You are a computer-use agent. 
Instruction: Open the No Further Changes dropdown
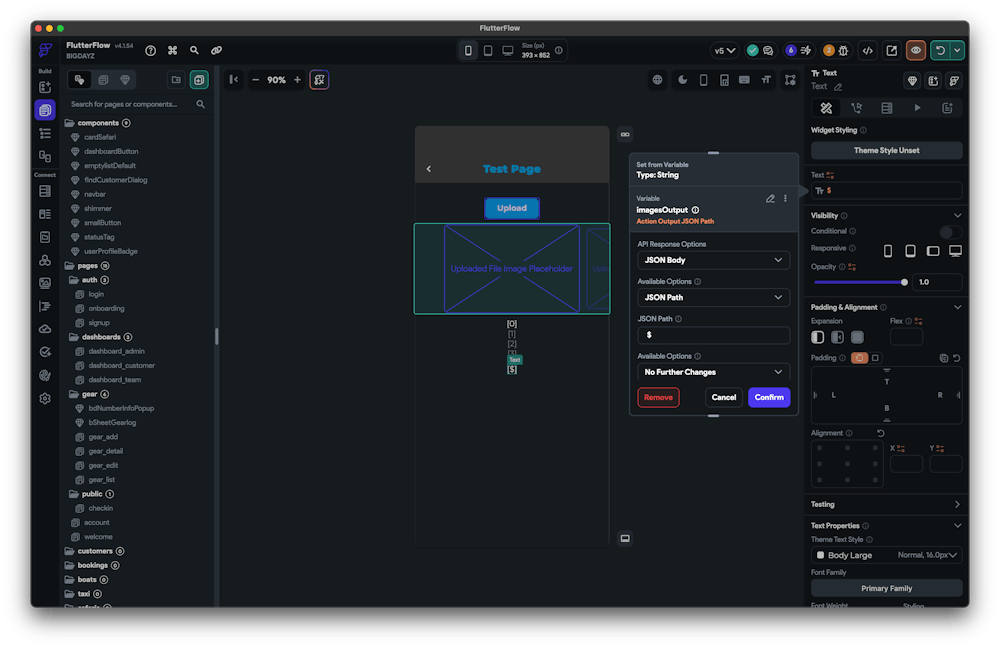point(713,372)
